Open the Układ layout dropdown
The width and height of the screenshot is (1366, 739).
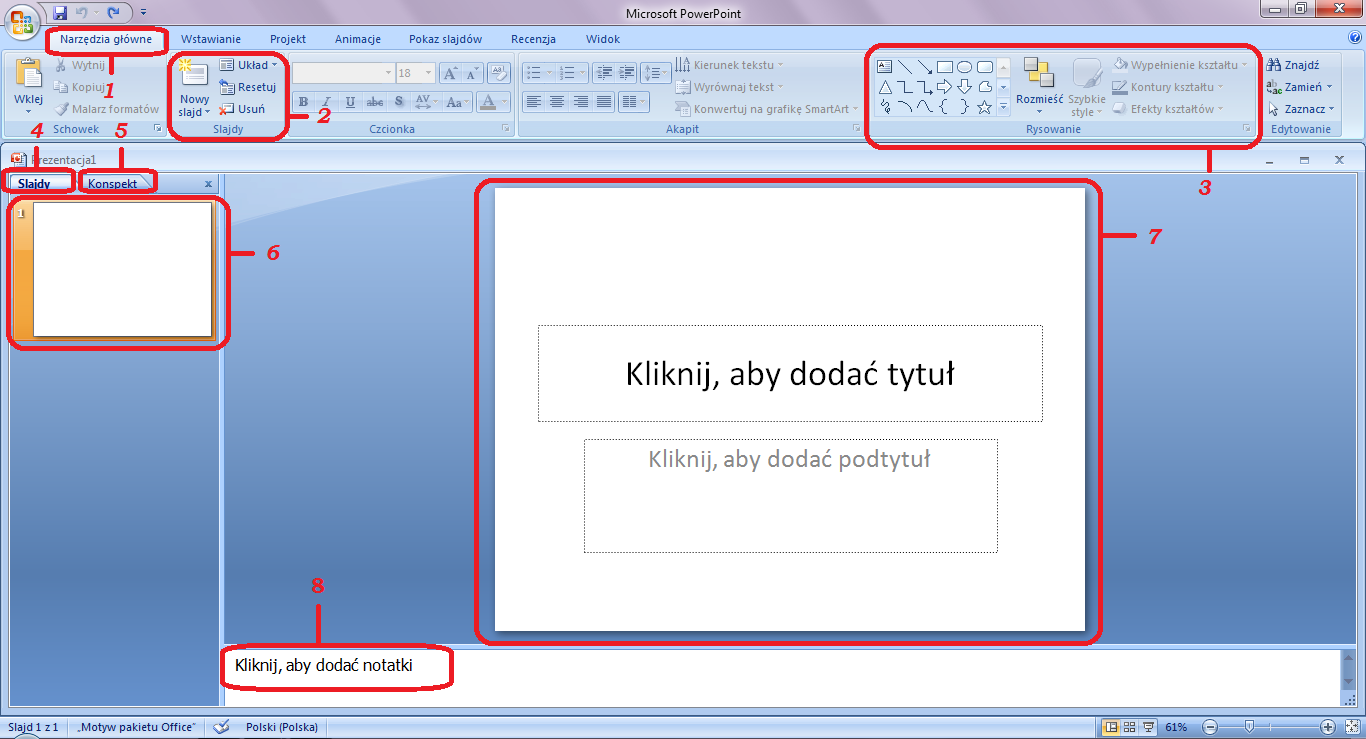(x=248, y=65)
